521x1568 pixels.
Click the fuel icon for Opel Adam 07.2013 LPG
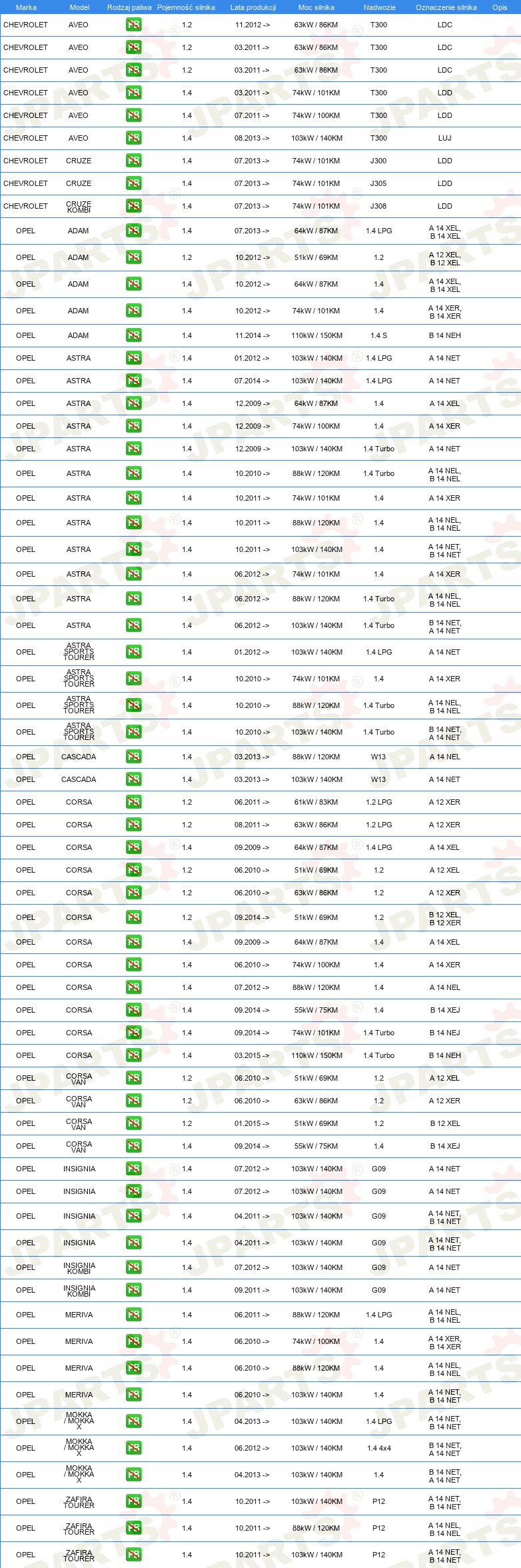pos(133,231)
